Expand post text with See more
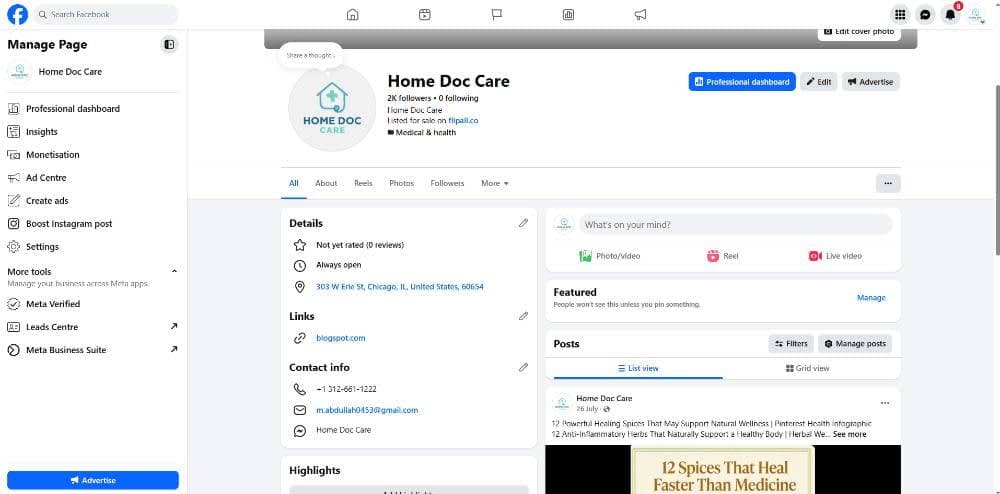The width and height of the screenshot is (1000, 494). click(849, 434)
